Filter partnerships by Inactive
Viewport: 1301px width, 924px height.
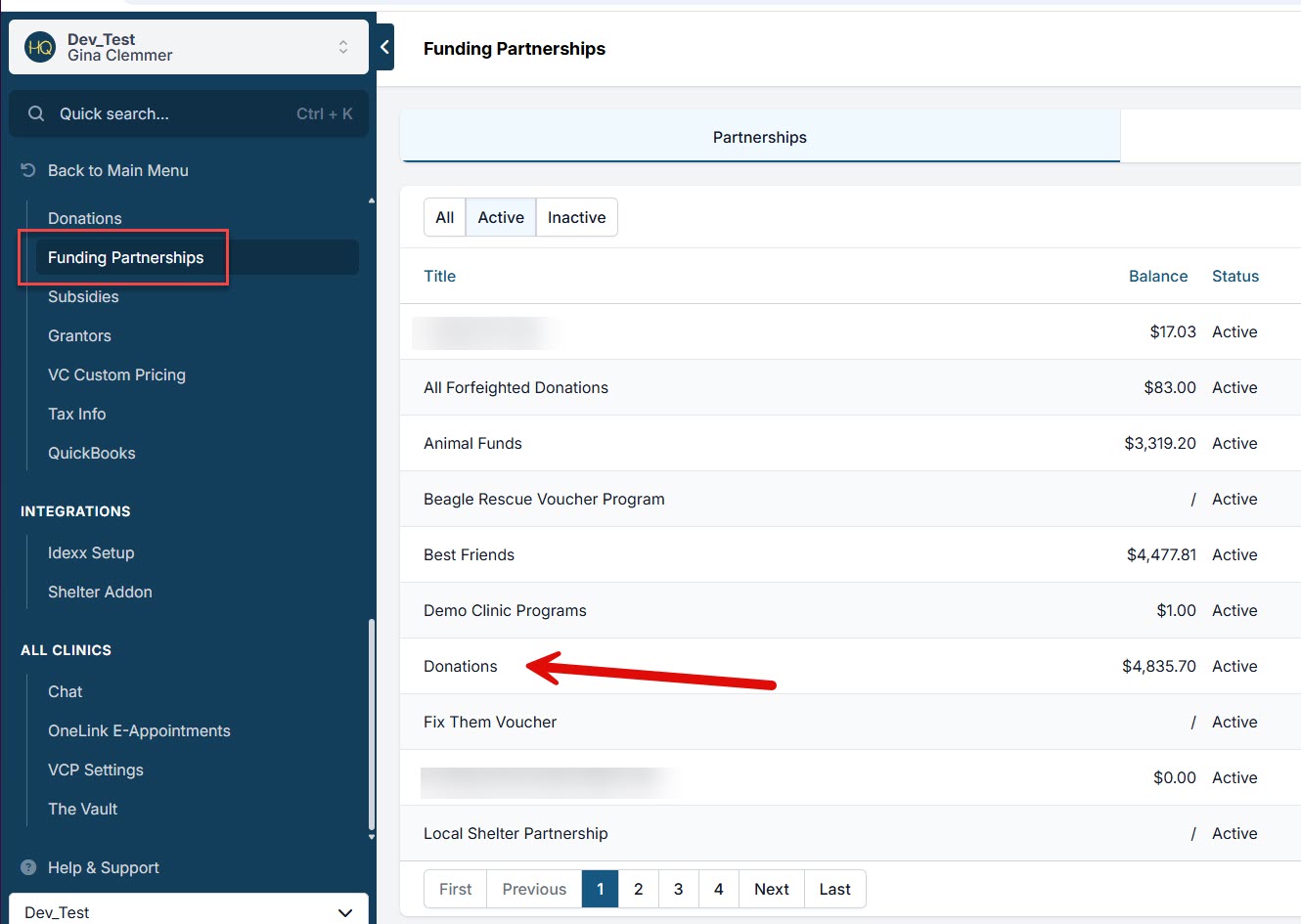click(x=576, y=217)
